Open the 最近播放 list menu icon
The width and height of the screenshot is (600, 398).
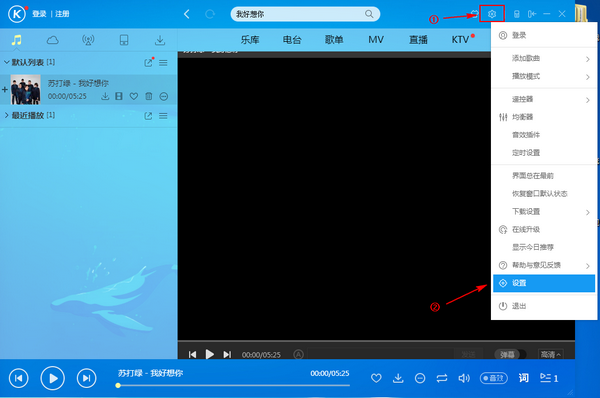[x=163, y=116]
